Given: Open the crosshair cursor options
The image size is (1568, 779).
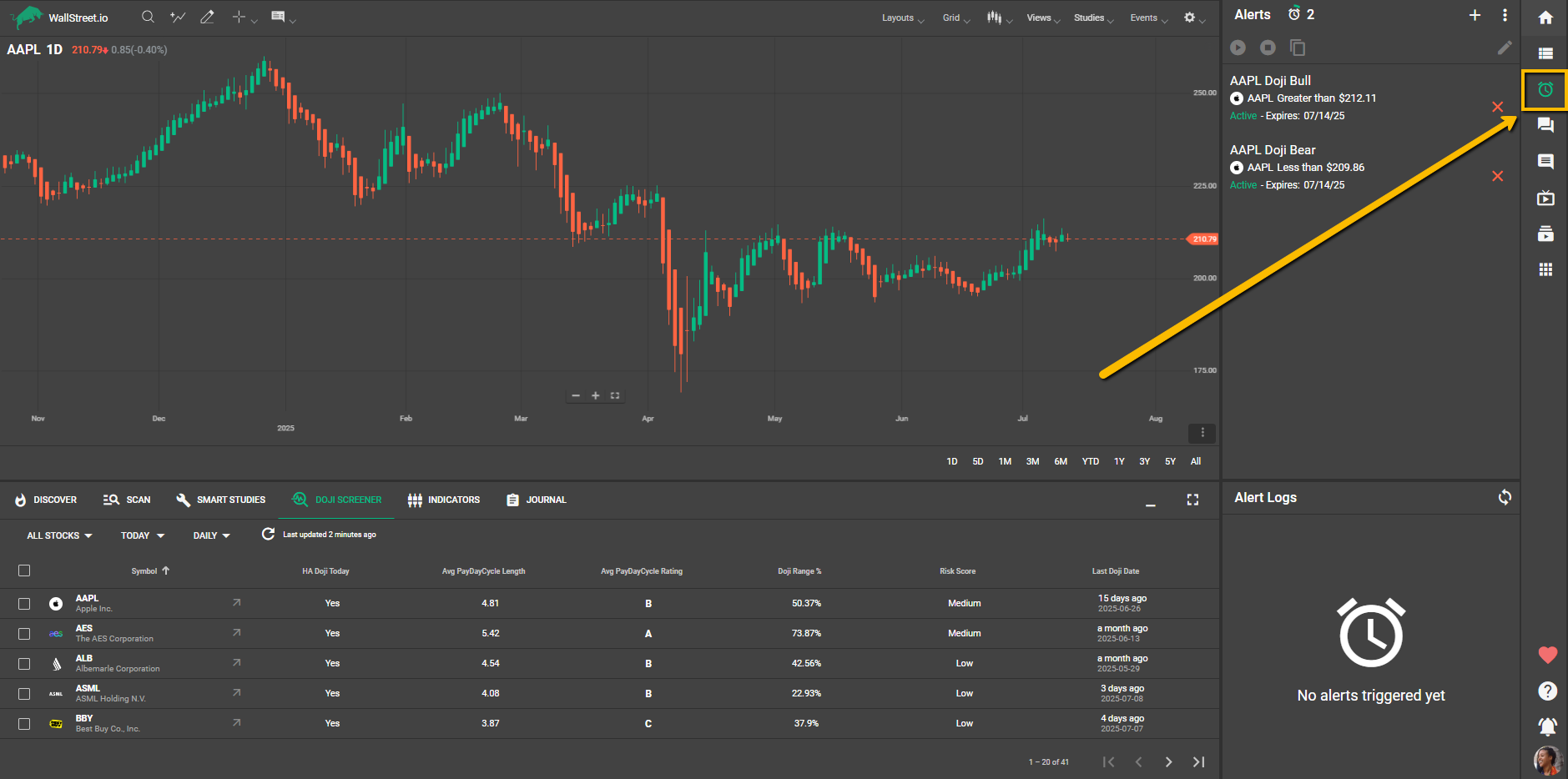Looking at the screenshot, I should click(245, 17).
